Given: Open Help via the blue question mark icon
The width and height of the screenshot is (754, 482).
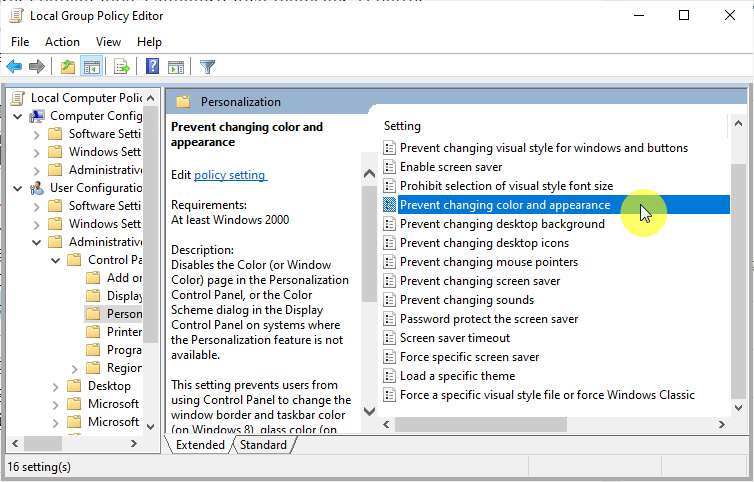Looking at the screenshot, I should [152, 67].
